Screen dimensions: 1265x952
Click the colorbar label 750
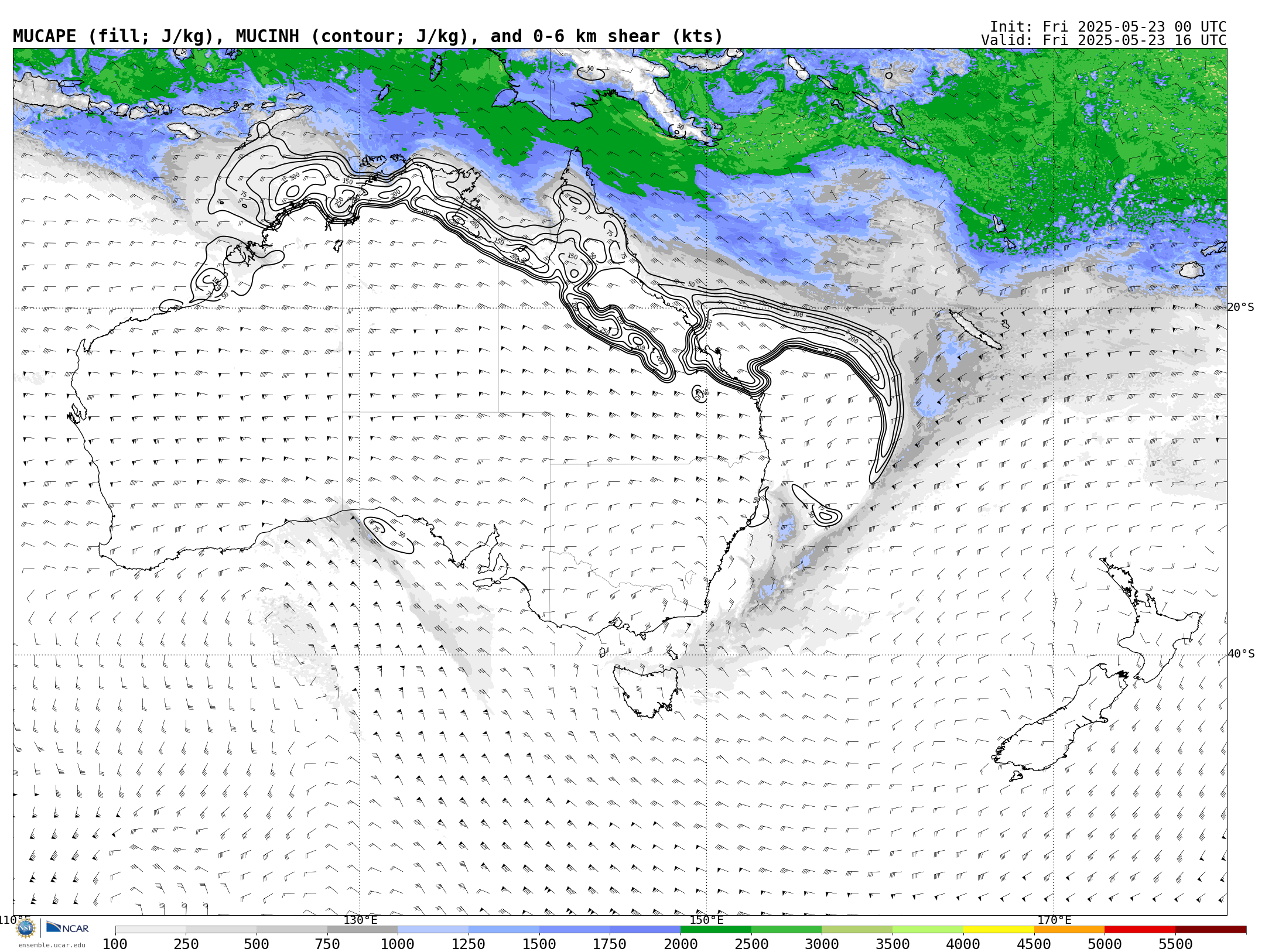327,944
